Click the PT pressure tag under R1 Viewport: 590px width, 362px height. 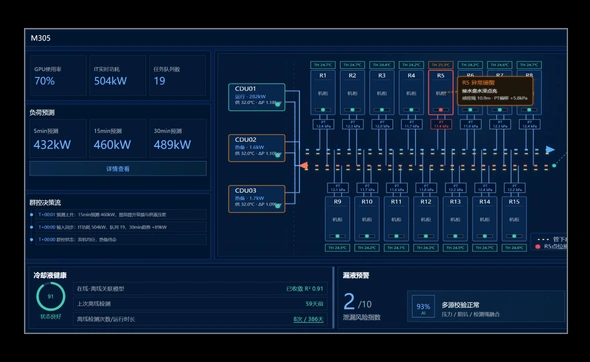[x=323, y=125]
